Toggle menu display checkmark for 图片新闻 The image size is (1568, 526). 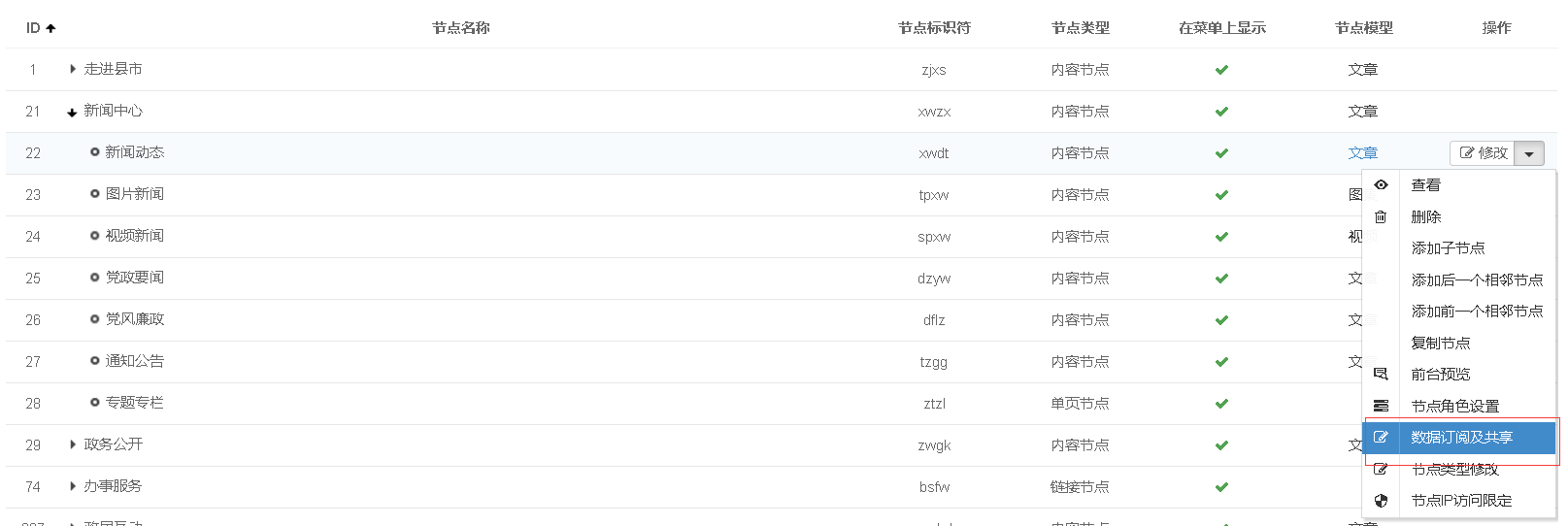pos(1221,195)
